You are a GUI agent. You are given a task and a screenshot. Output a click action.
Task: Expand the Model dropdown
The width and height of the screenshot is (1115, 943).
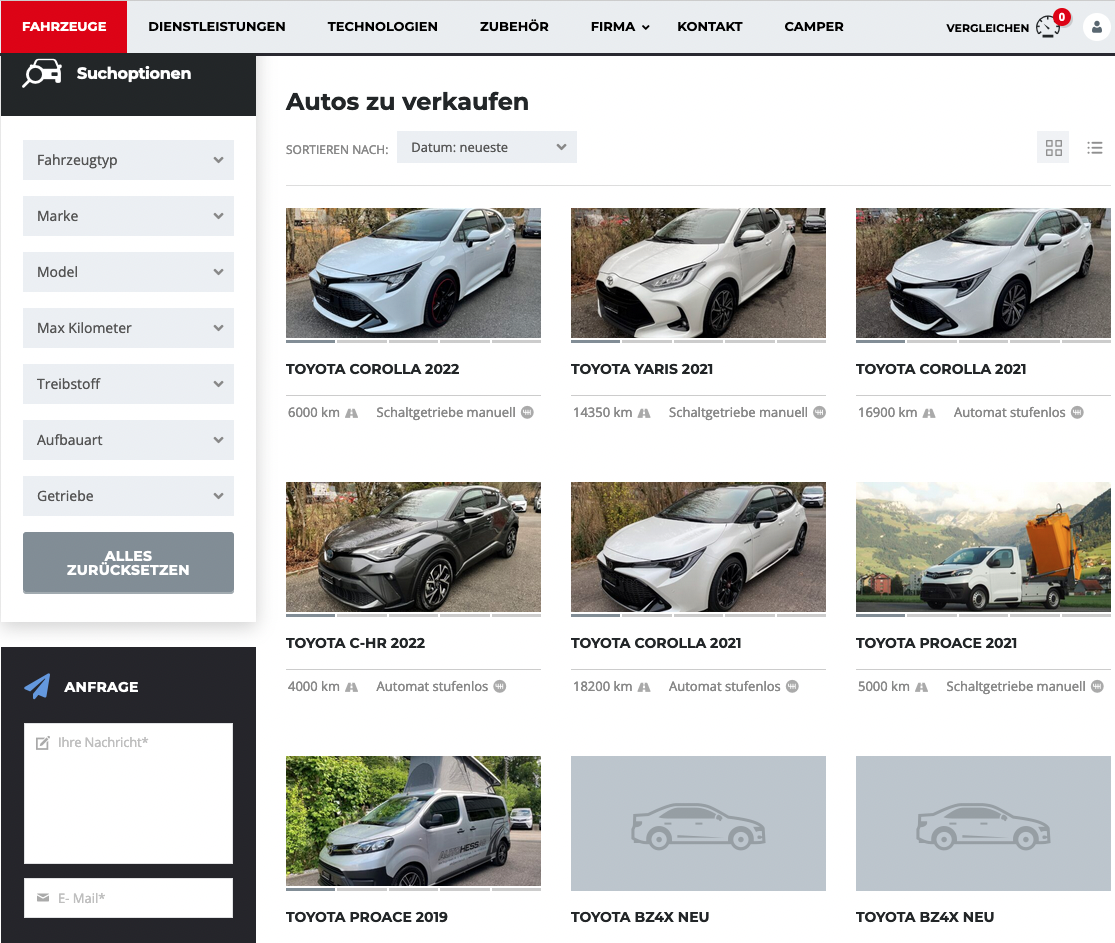(128, 272)
